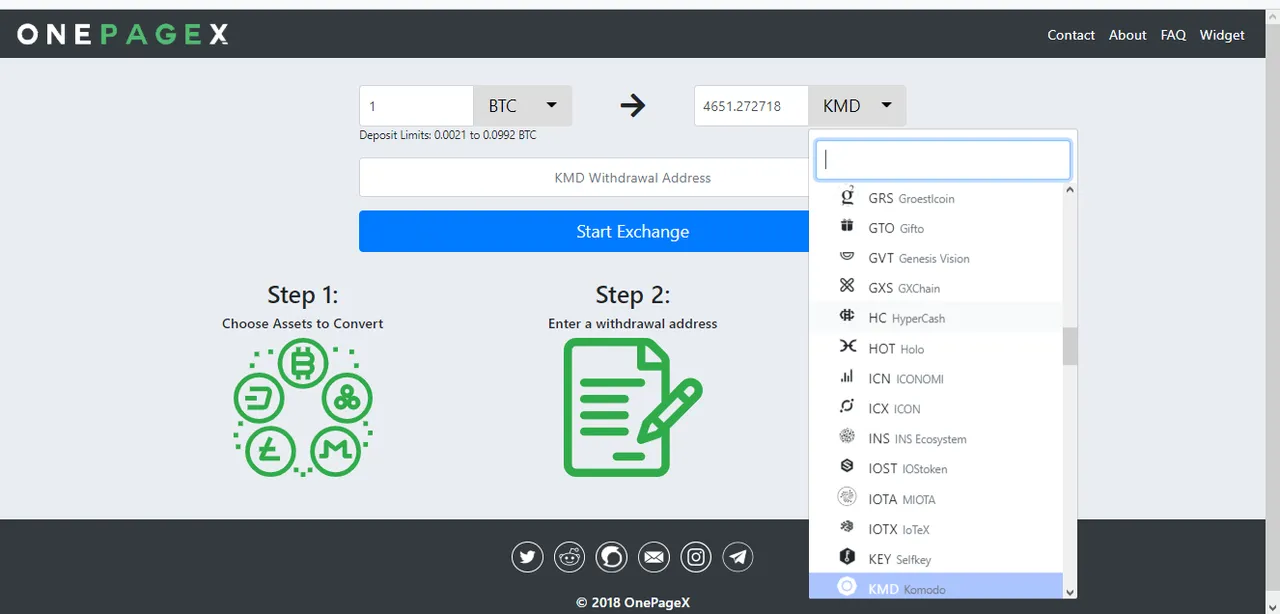Select ICX ICON from the list
The image size is (1280, 614).
pyautogui.click(x=935, y=408)
